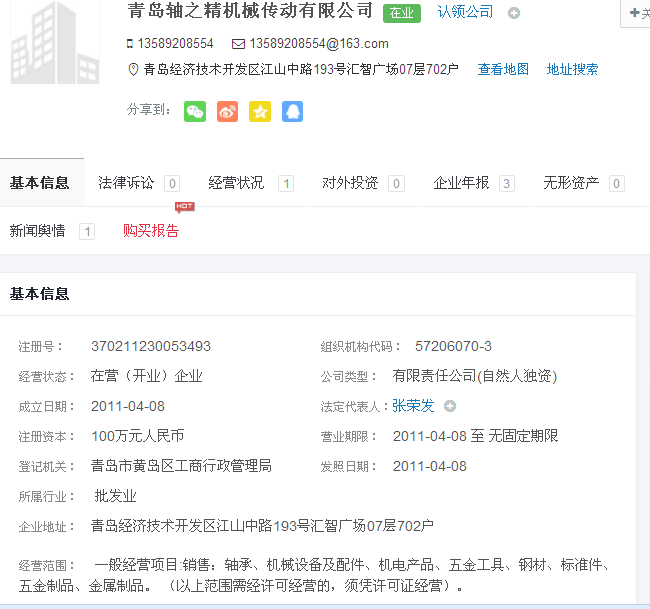
Task: Share to Weibo via red icon
Action: point(228,111)
